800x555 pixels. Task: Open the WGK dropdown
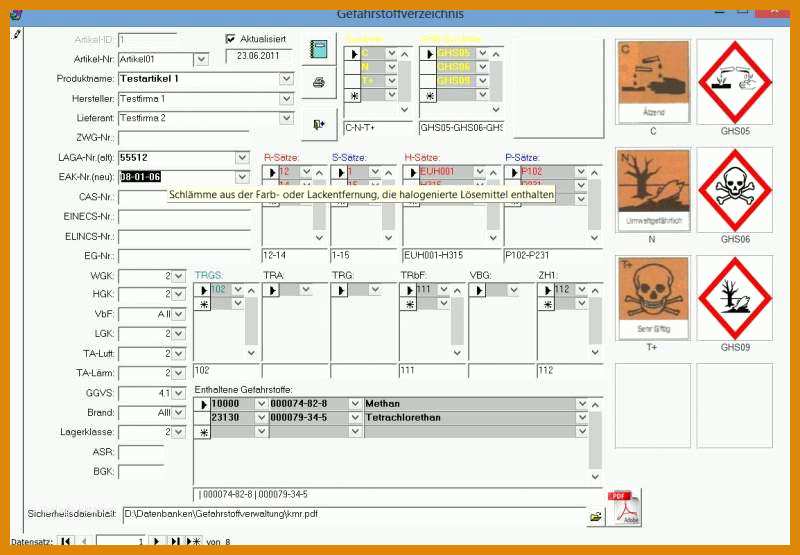point(178,276)
